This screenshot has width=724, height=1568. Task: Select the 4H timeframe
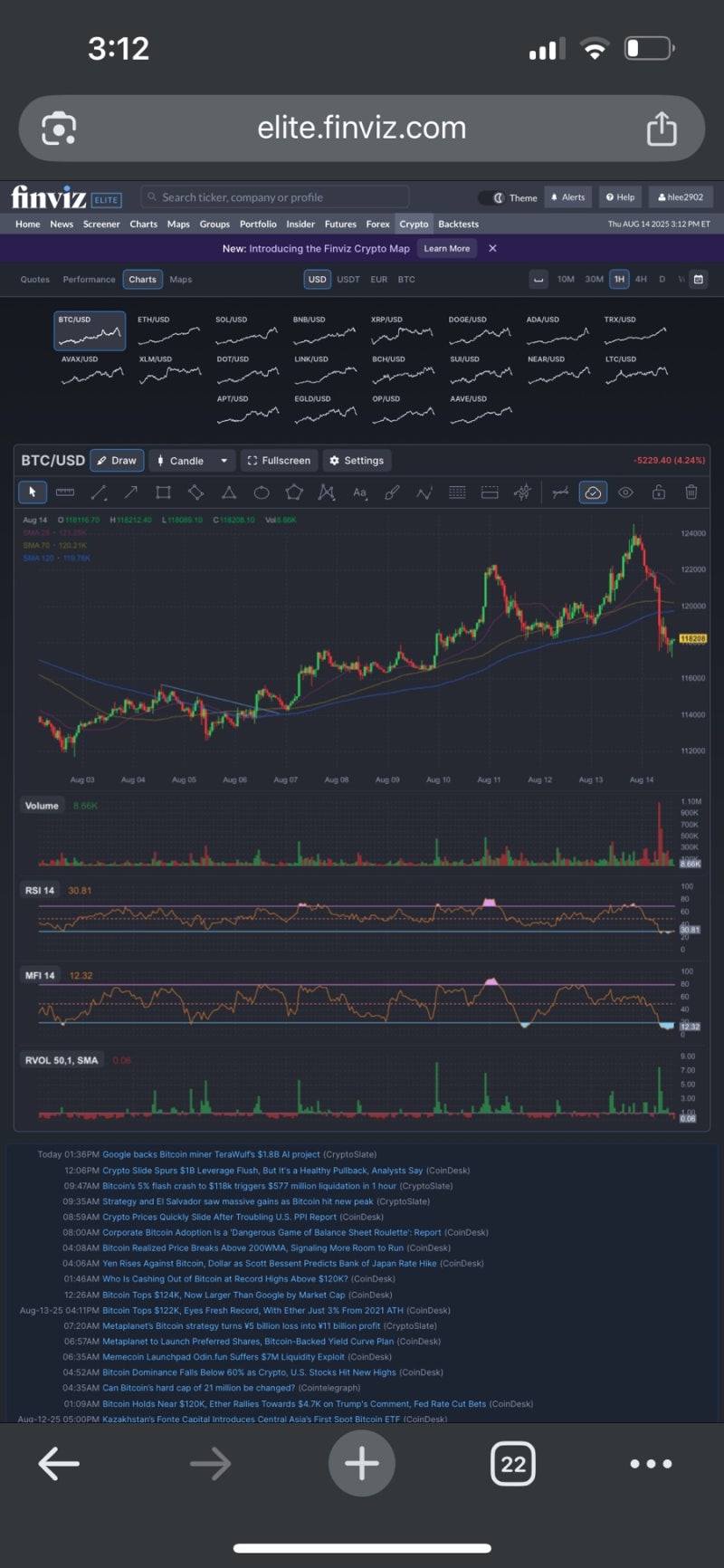[x=641, y=280]
